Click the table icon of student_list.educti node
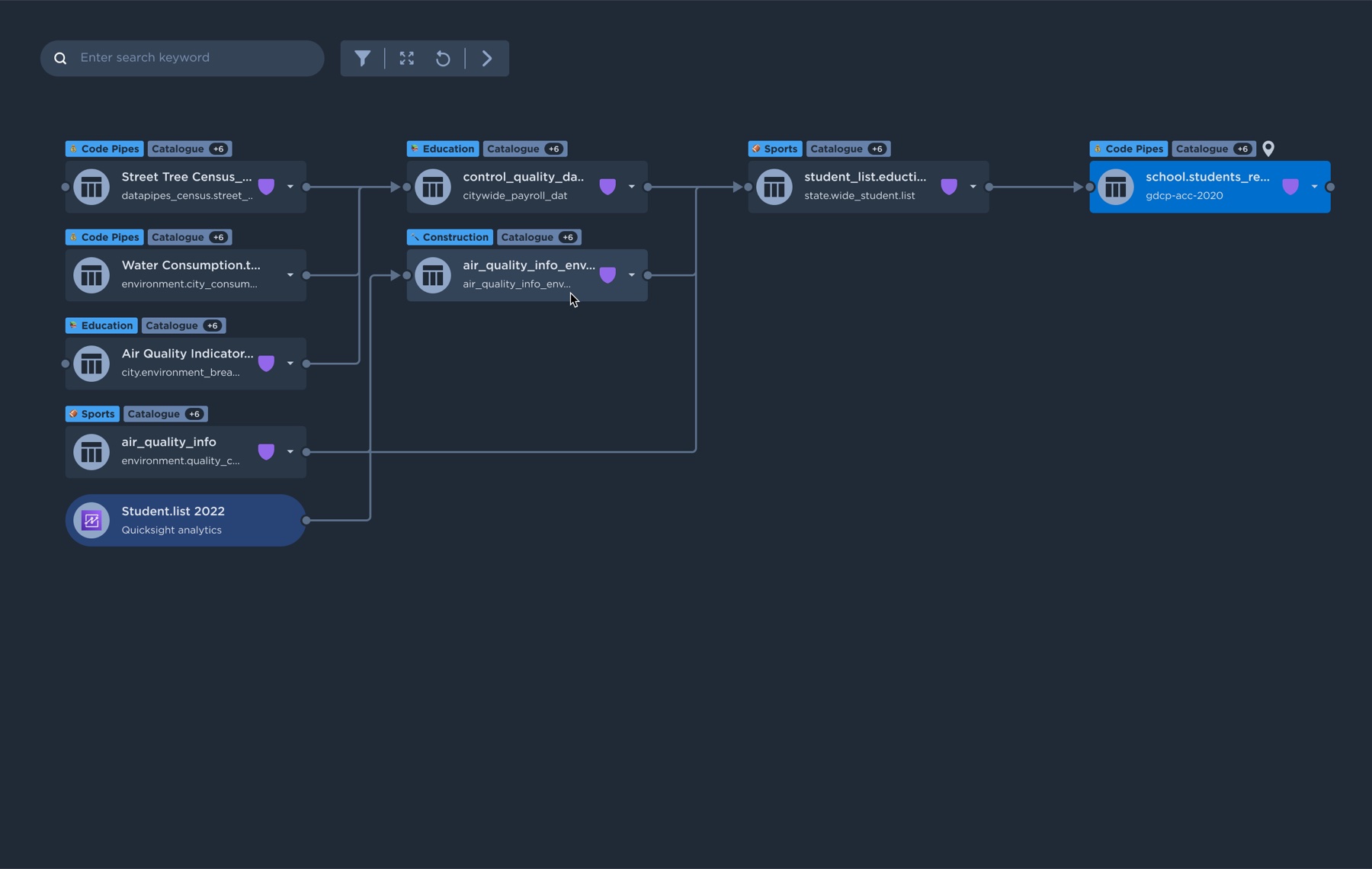The image size is (1372, 869). [774, 187]
